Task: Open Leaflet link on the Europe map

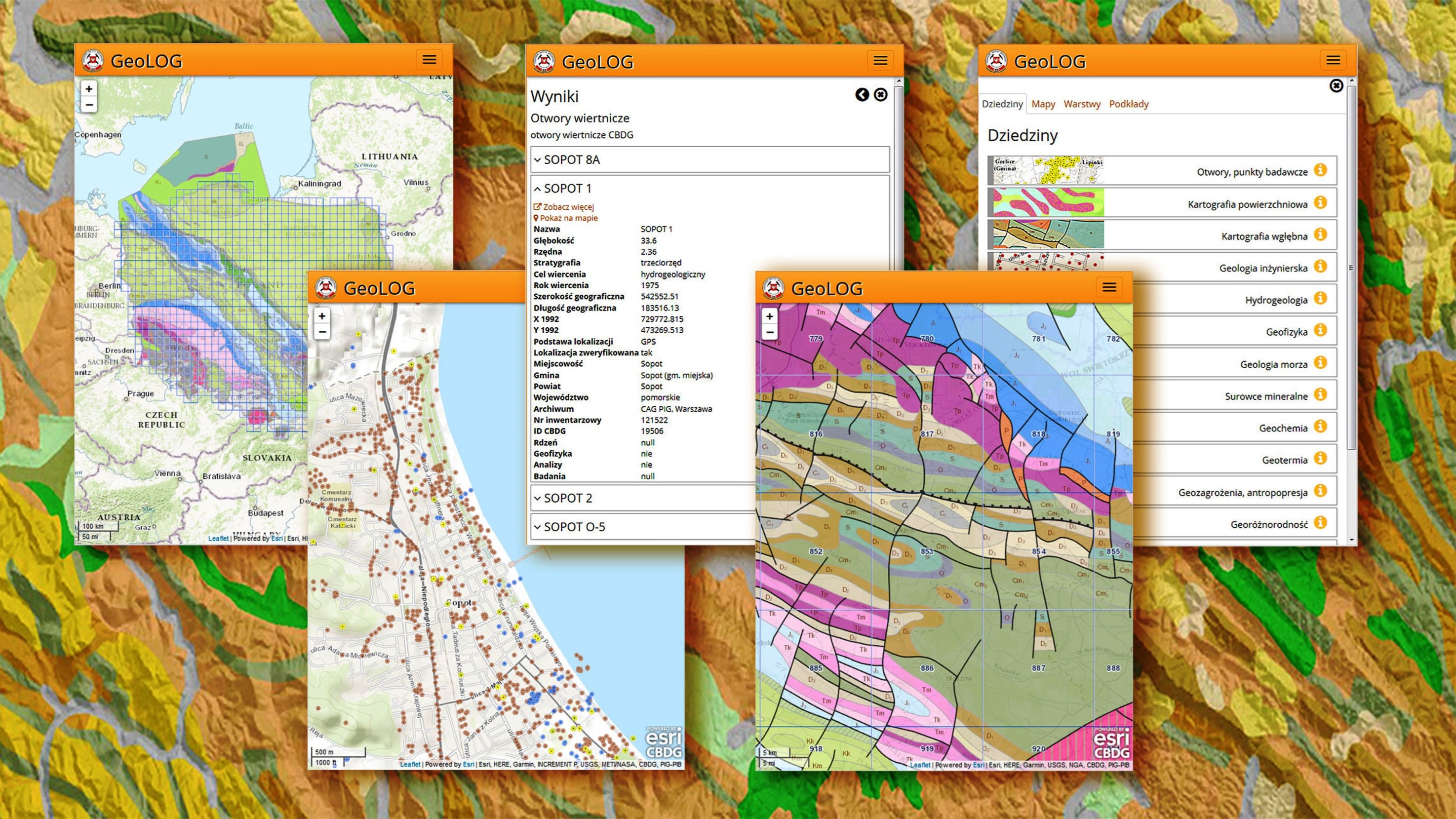Action: (218, 538)
